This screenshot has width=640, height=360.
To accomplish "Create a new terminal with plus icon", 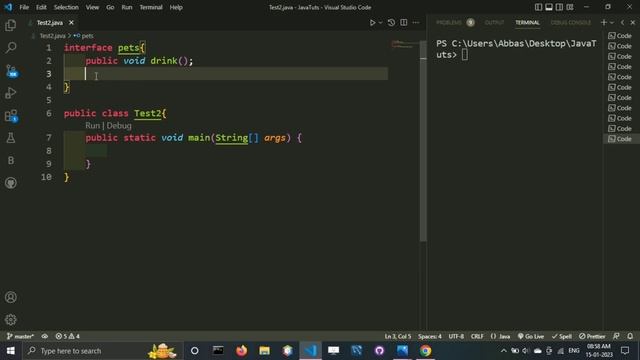I will pos(604,22).
